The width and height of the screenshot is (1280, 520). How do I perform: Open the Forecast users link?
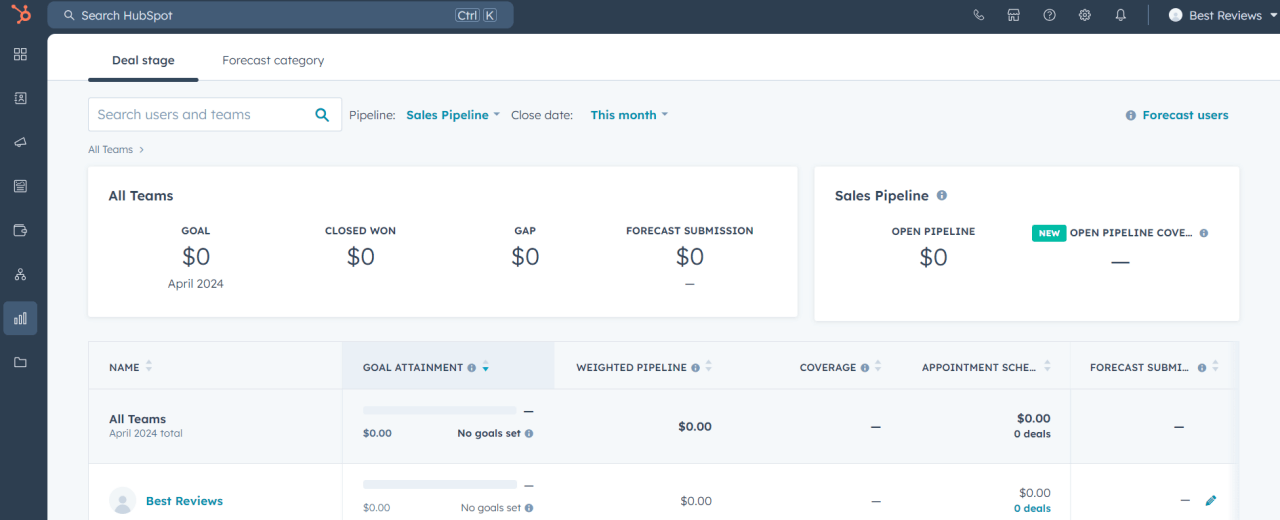pos(1185,115)
